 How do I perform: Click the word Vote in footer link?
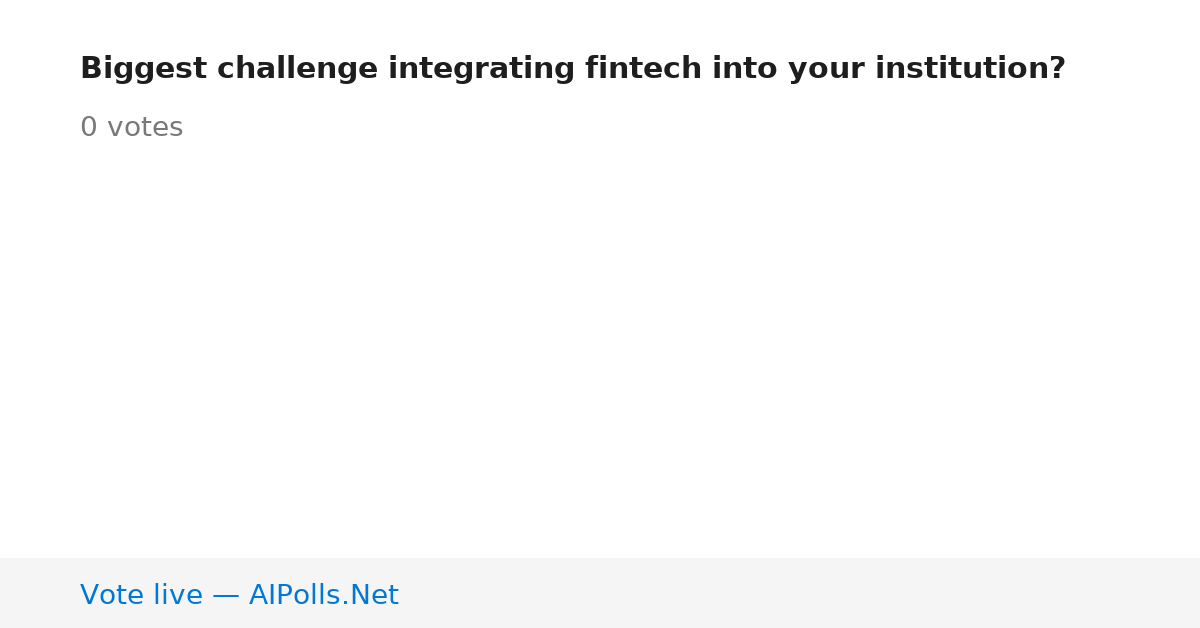click(110, 595)
